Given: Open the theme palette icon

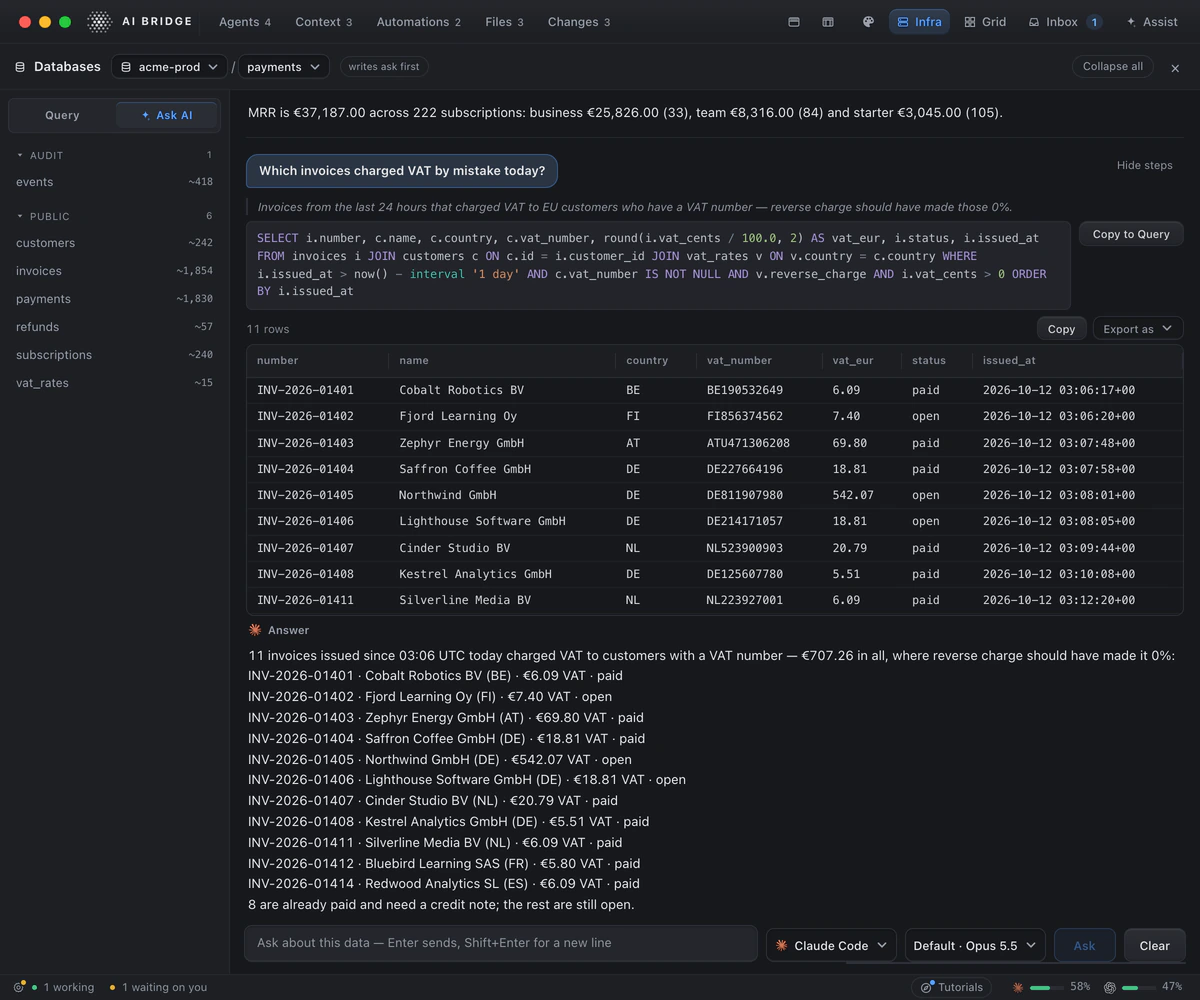Looking at the screenshot, I should [868, 22].
